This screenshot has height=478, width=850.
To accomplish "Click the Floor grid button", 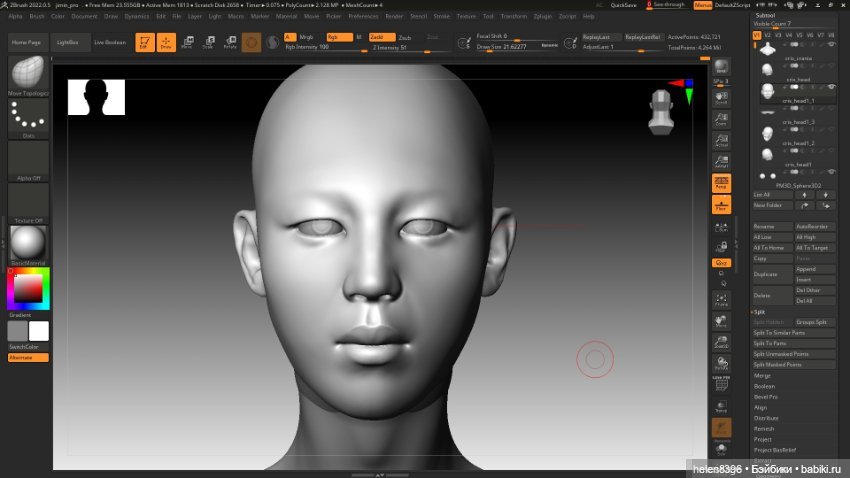I will (x=721, y=205).
